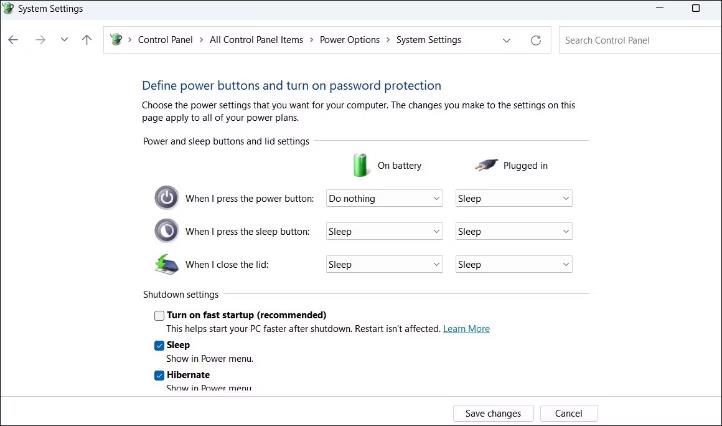Enable Turn on fast startup checkbox
722x426 pixels.
(159, 315)
